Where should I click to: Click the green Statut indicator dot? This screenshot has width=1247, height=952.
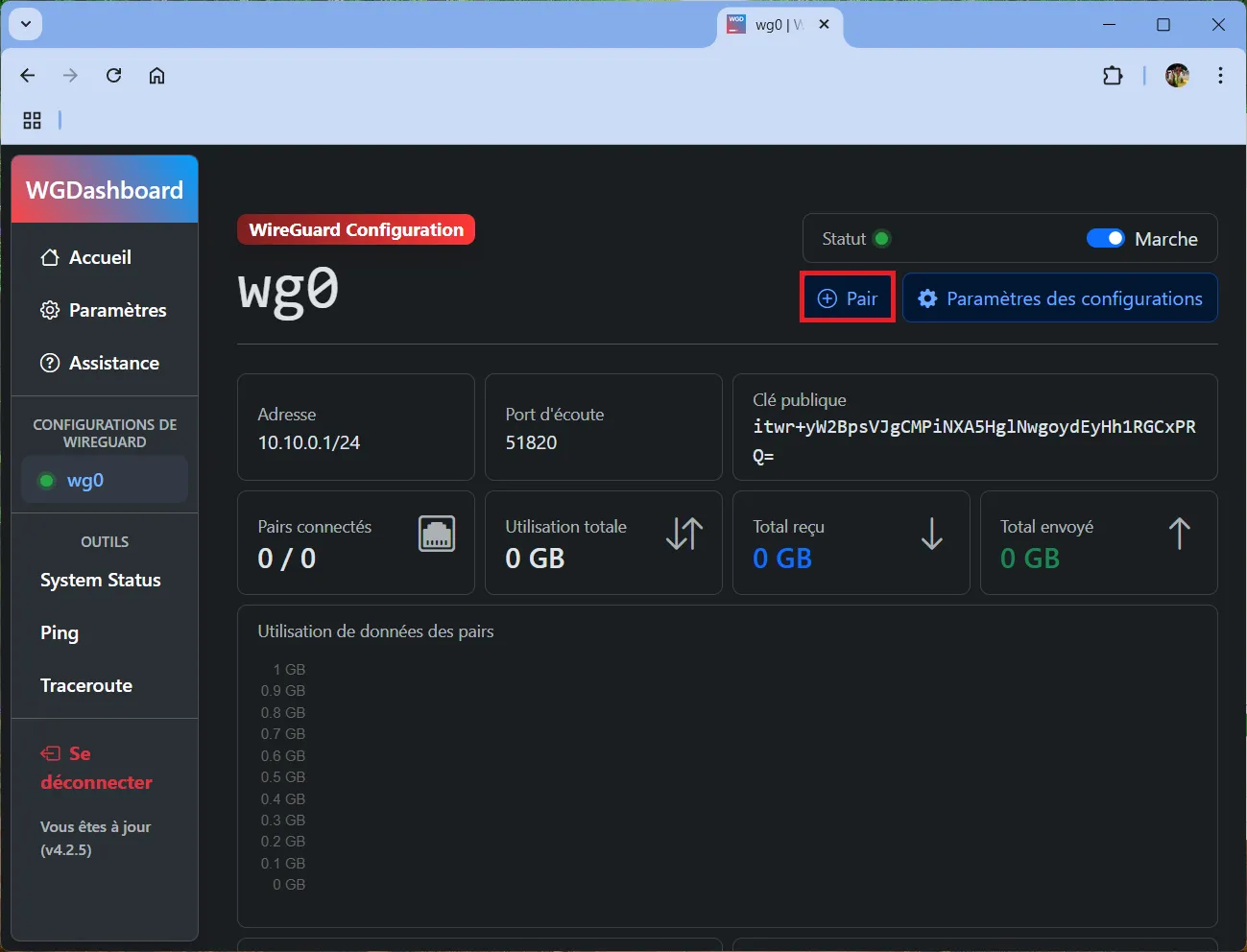click(x=881, y=238)
